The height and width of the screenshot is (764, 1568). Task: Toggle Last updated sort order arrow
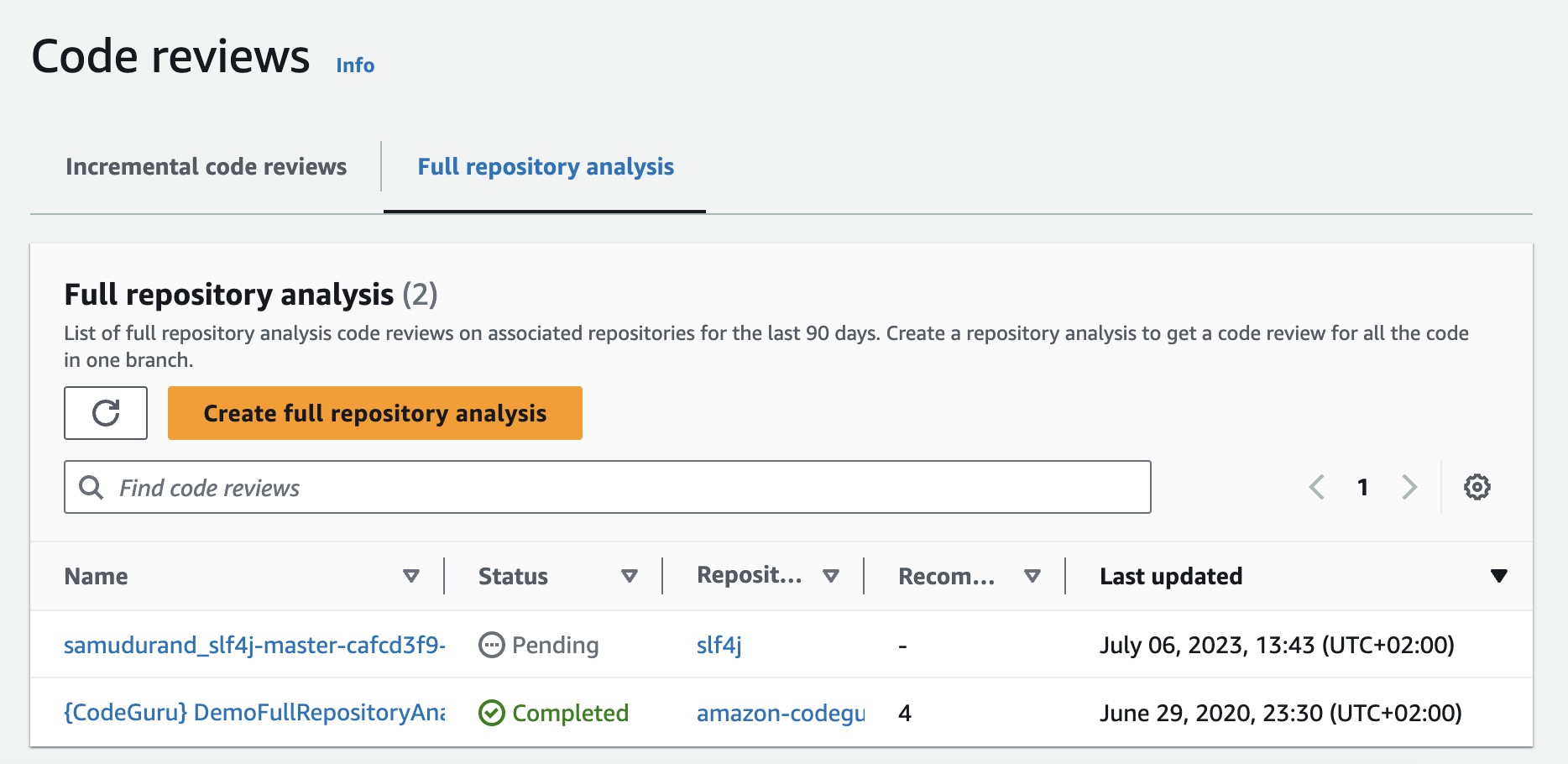[x=1498, y=576]
